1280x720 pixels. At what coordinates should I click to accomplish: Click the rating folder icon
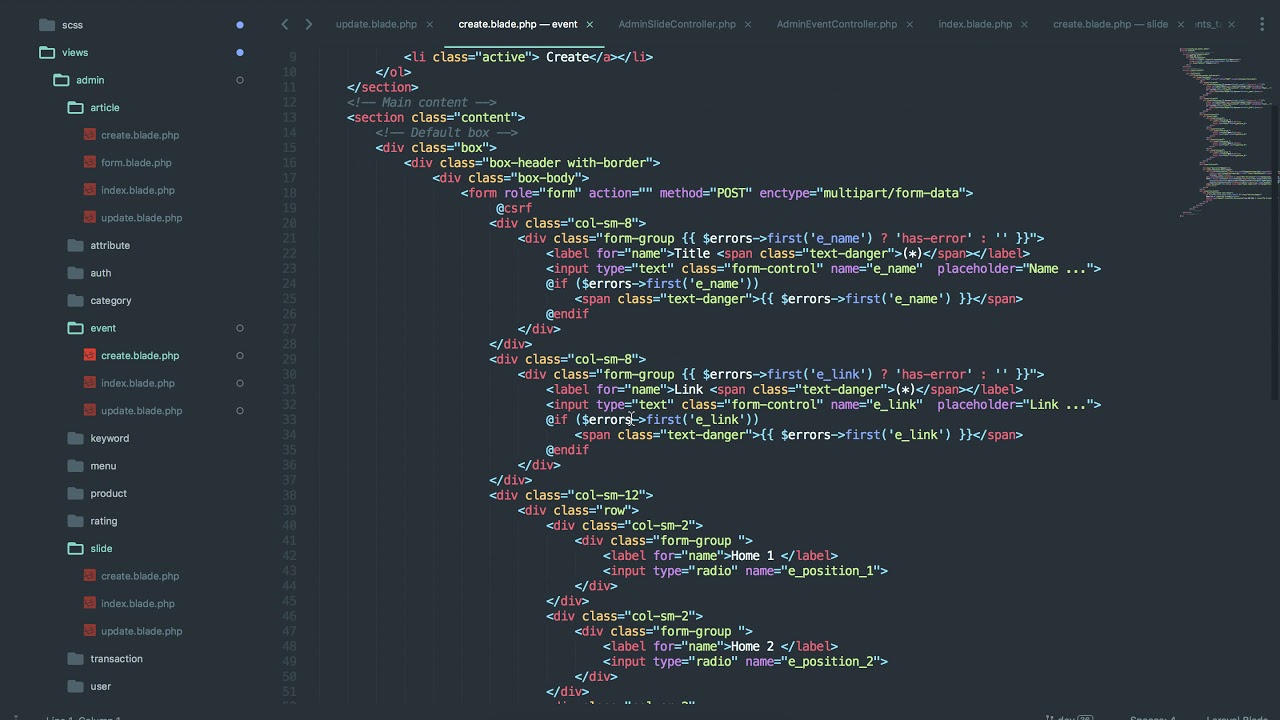(x=75, y=521)
